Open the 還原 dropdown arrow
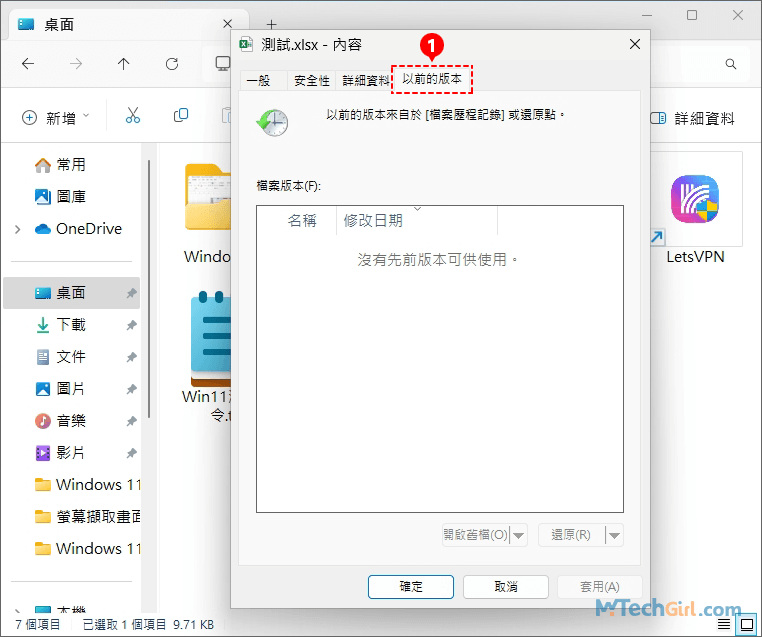 click(x=614, y=535)
